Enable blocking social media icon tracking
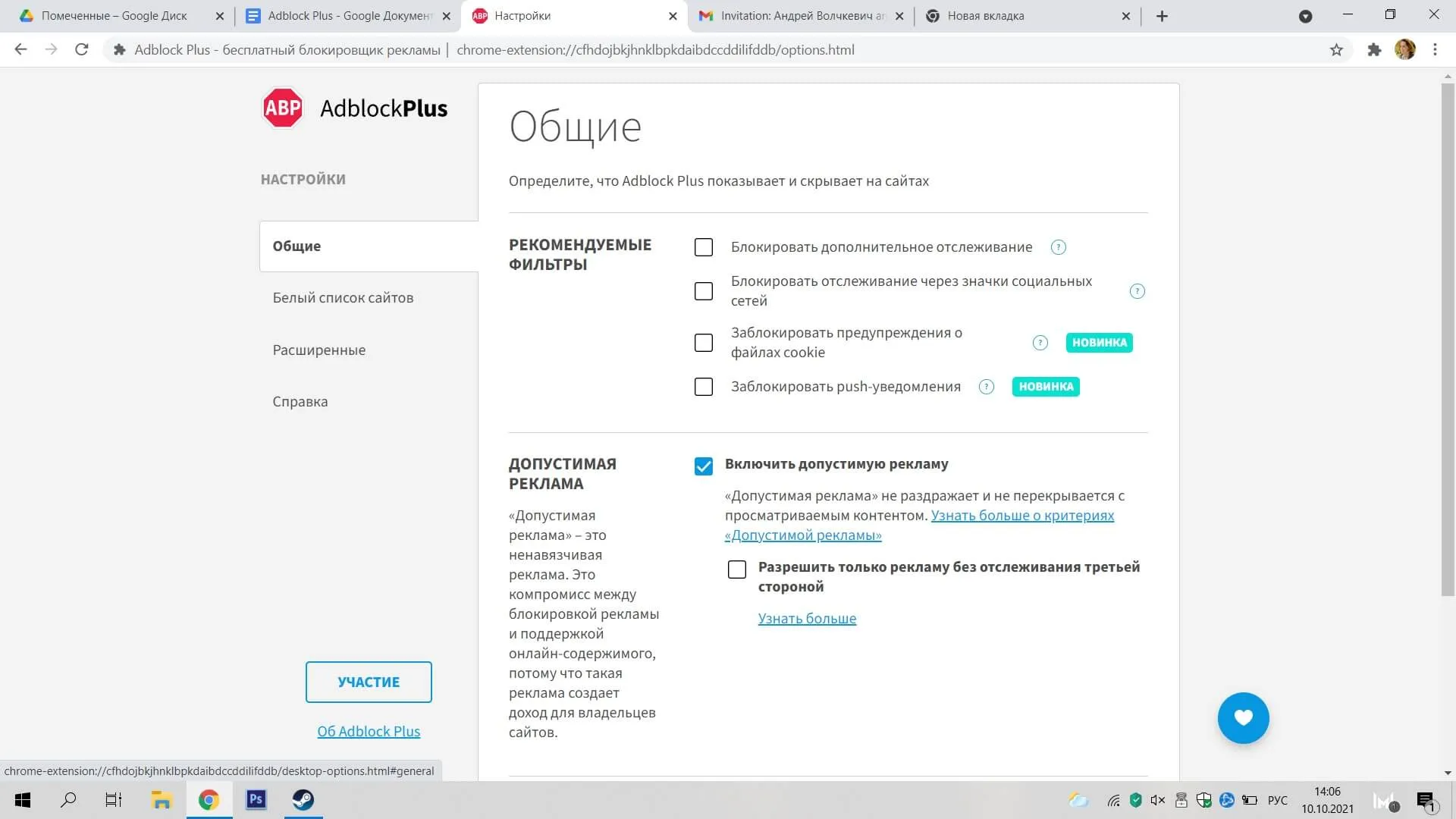This screenshot has height=819, width=1456. point(704,291)
